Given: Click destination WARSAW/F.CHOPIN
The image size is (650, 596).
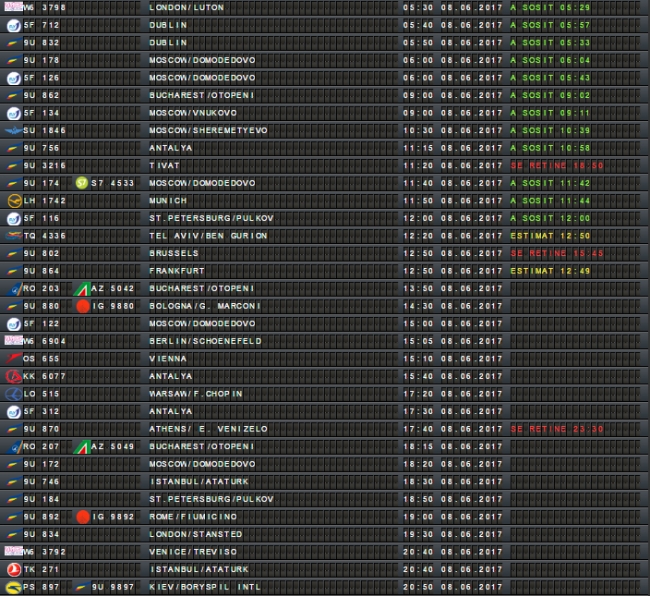Looking at the screenshot, I should tap(196, 394).
